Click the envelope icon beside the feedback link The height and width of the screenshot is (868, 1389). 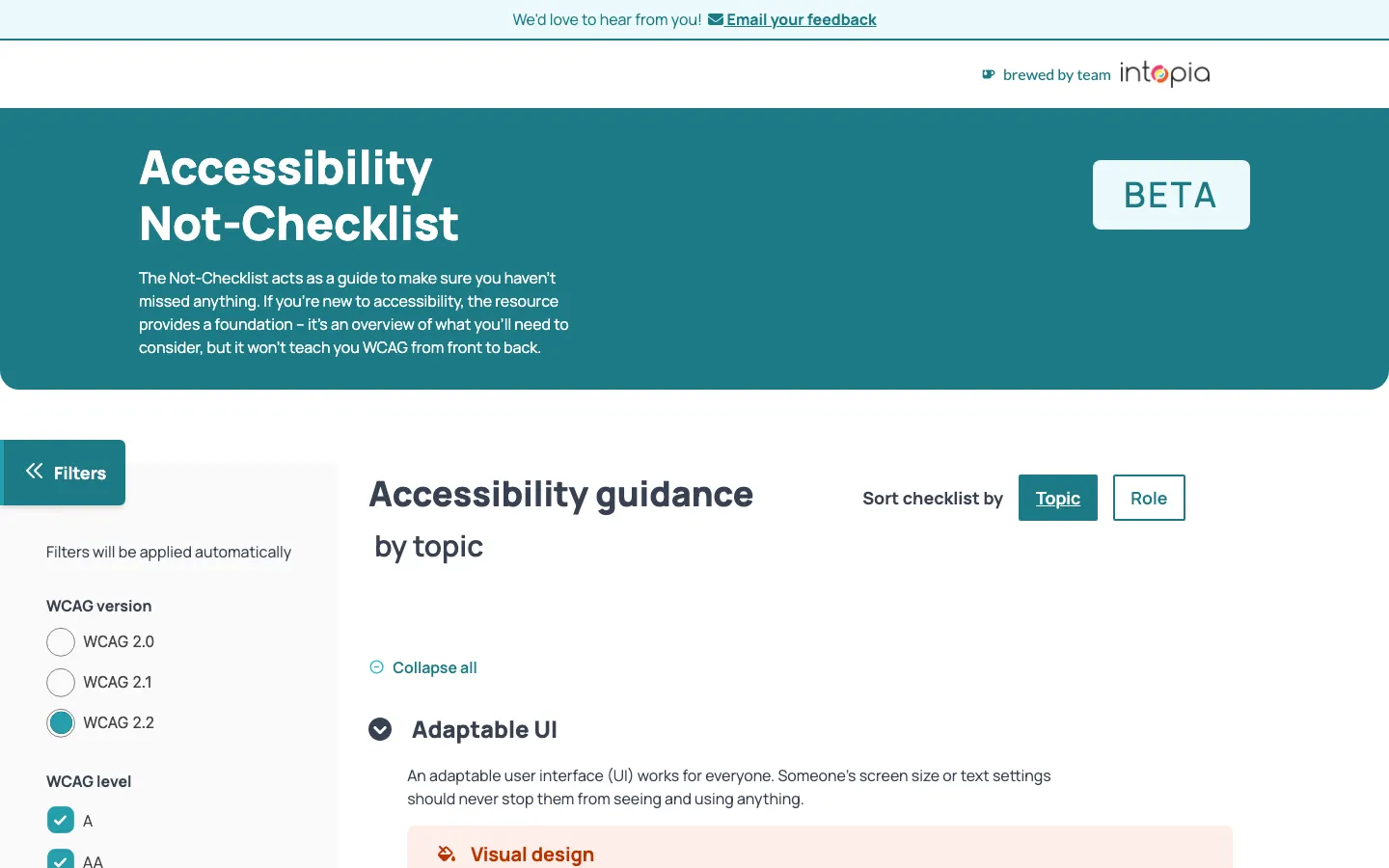point(715,19)
